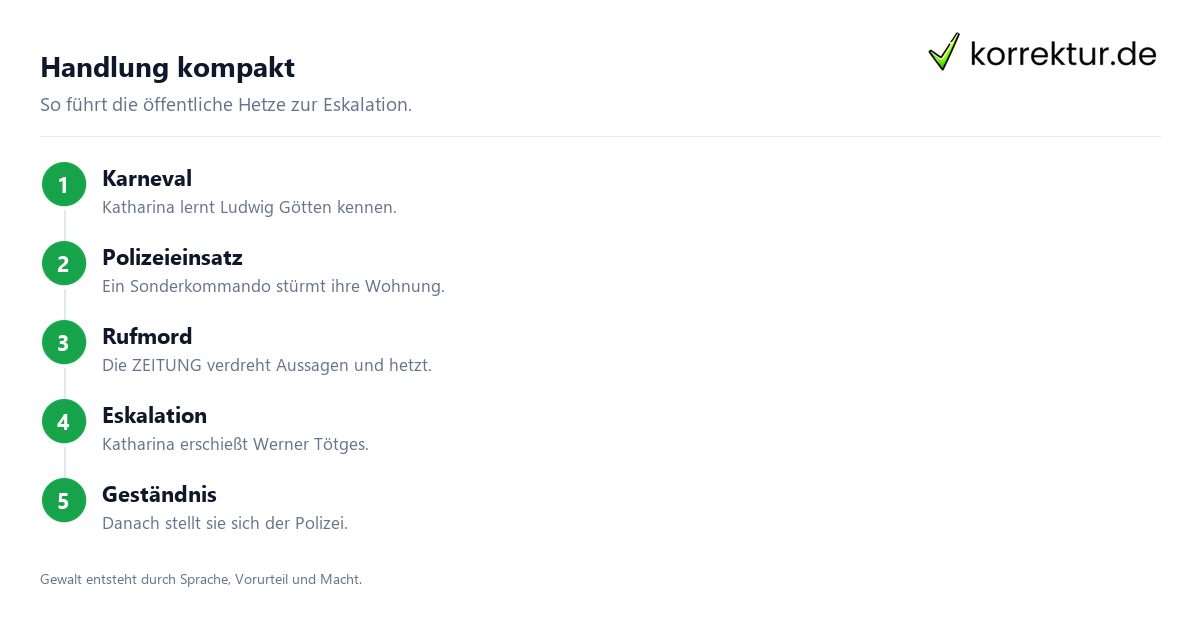This screenshot has height=630, width=1200.
Task: Click the green checkmark logo icon
Action: click(x=944, y=51)
